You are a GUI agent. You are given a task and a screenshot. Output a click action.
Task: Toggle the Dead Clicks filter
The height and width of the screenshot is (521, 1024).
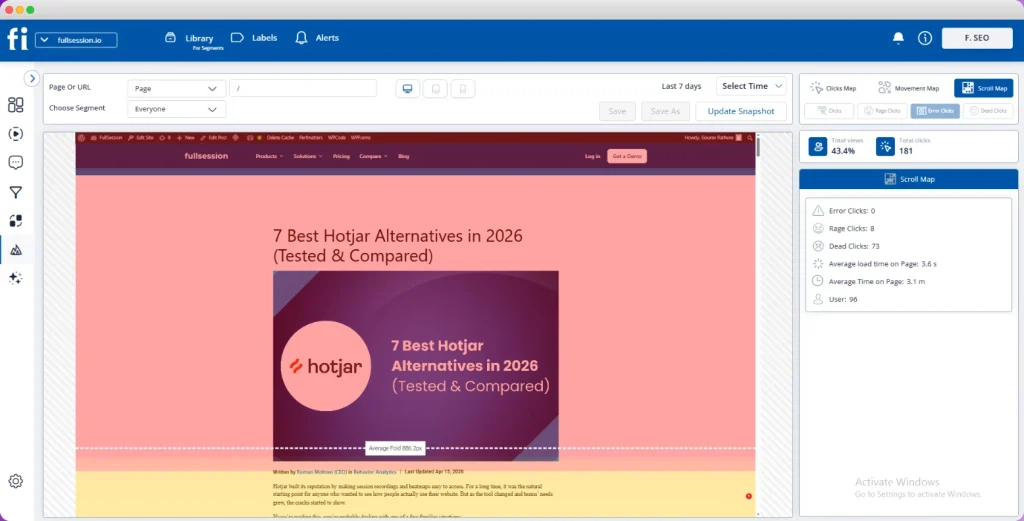pyautogui.click(x=988, y=111)
